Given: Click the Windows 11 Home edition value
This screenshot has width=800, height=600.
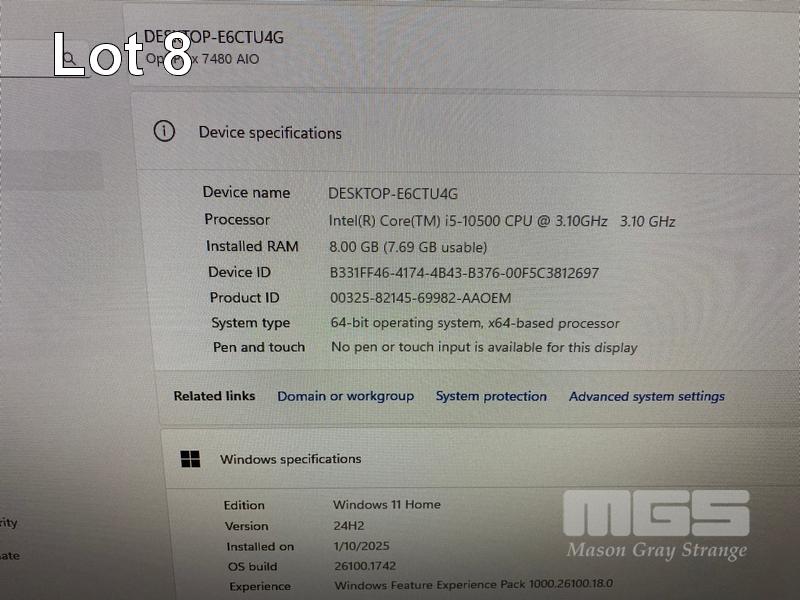Looking at the screenshot, I should tap(387, 505).
